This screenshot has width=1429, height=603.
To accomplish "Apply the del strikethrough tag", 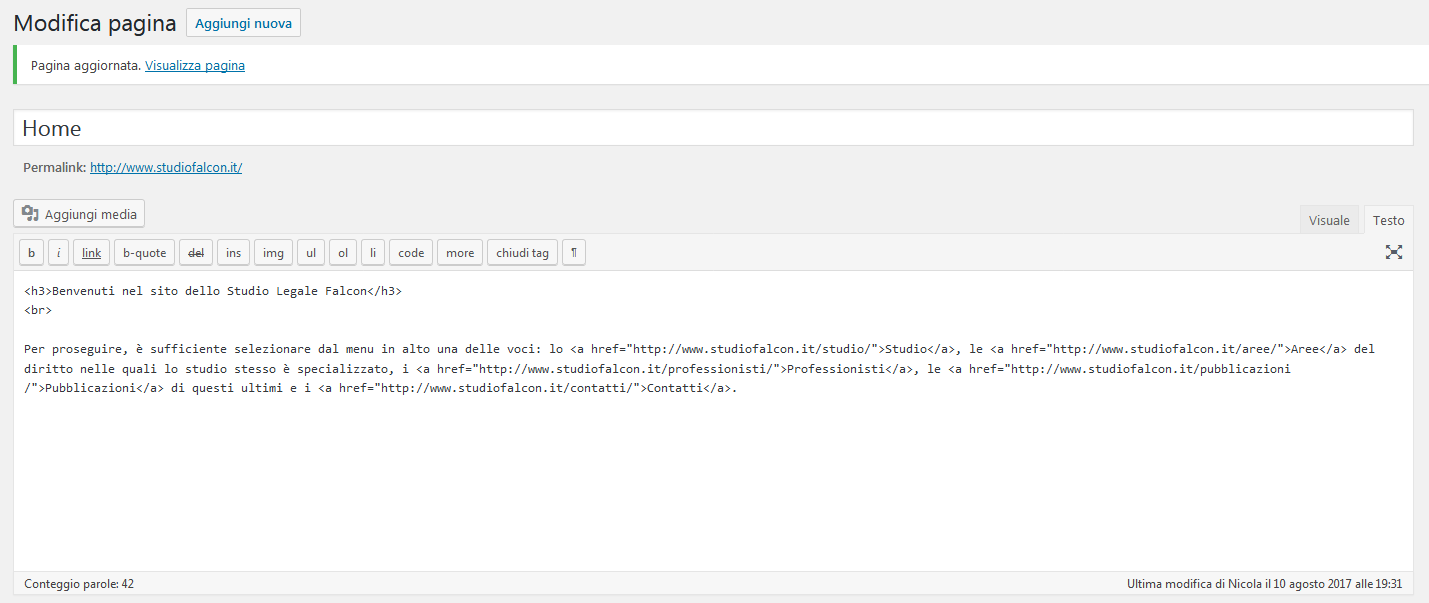I will 196,253.
